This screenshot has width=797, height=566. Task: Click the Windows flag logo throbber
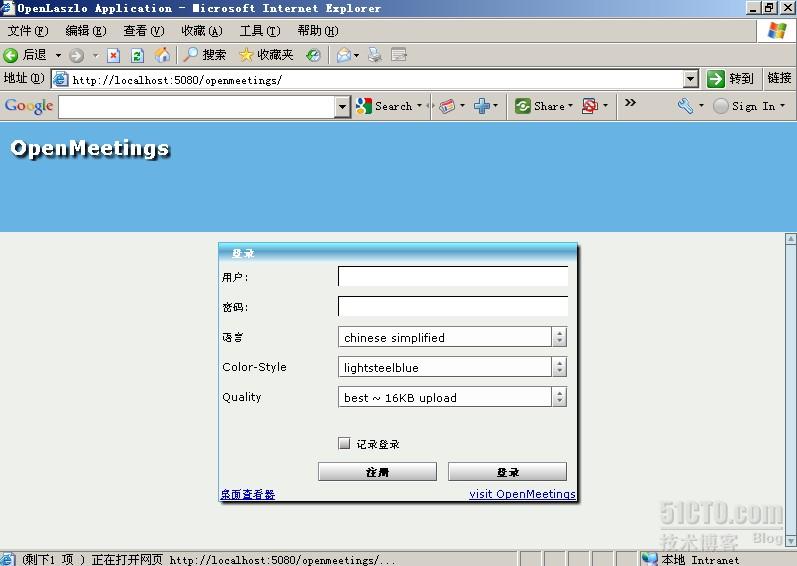[x=776, y=31]
